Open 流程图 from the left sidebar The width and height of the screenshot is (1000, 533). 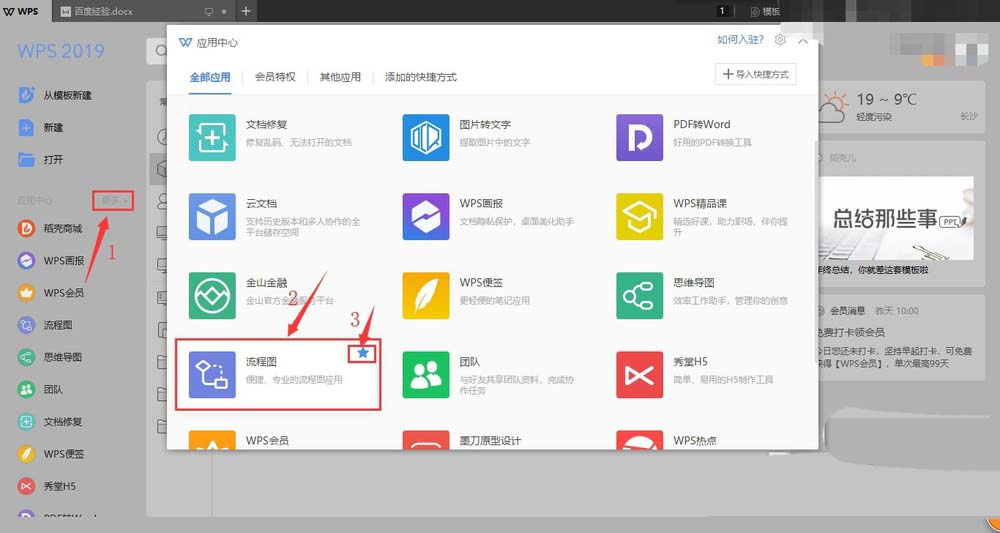(45, 325)
